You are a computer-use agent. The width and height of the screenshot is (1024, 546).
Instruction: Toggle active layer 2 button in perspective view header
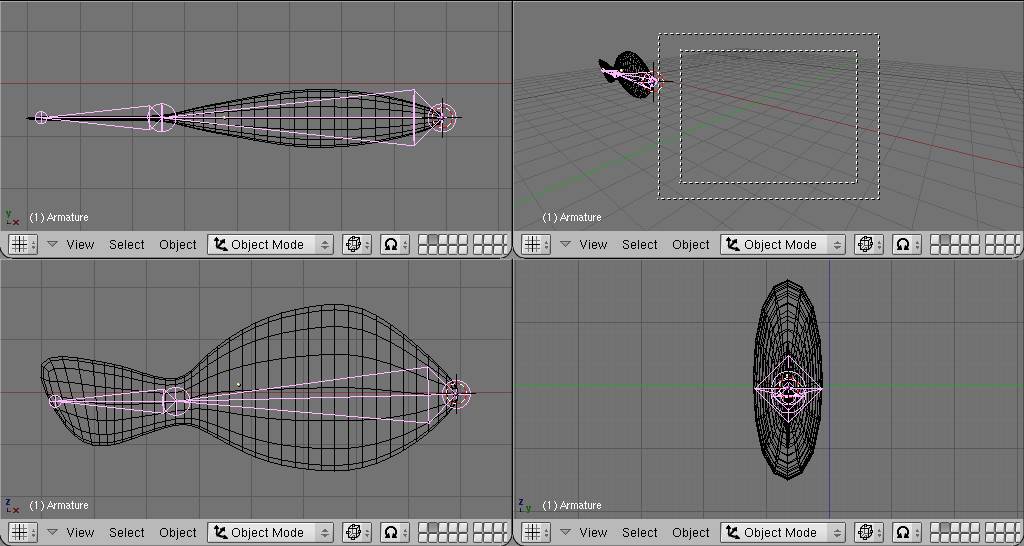coord(946,240)
